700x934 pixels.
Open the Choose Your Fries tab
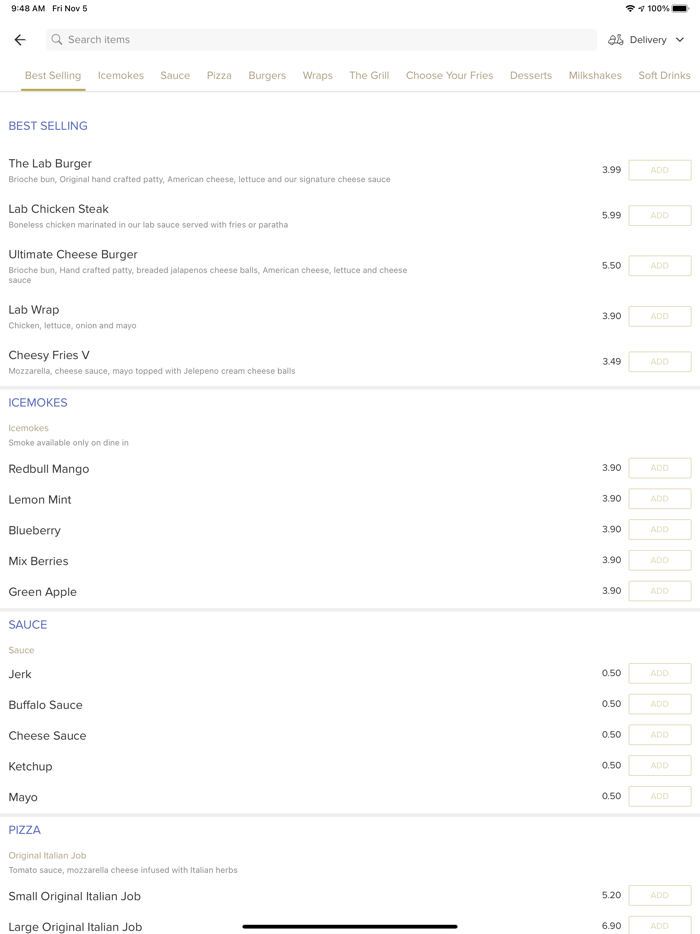click(449, 76)
